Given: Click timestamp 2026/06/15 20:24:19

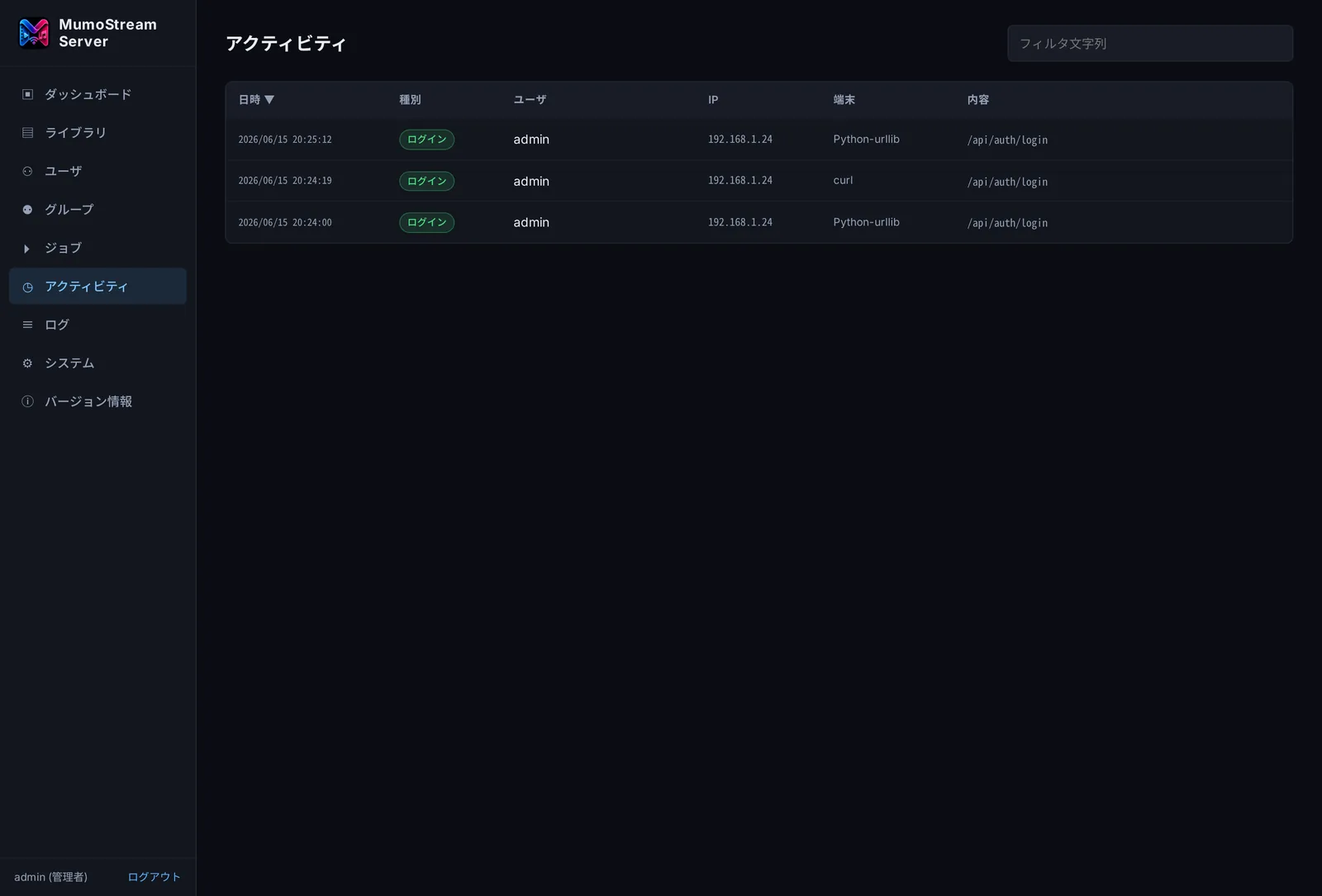Looking at the screenshot, I should 285,181.
